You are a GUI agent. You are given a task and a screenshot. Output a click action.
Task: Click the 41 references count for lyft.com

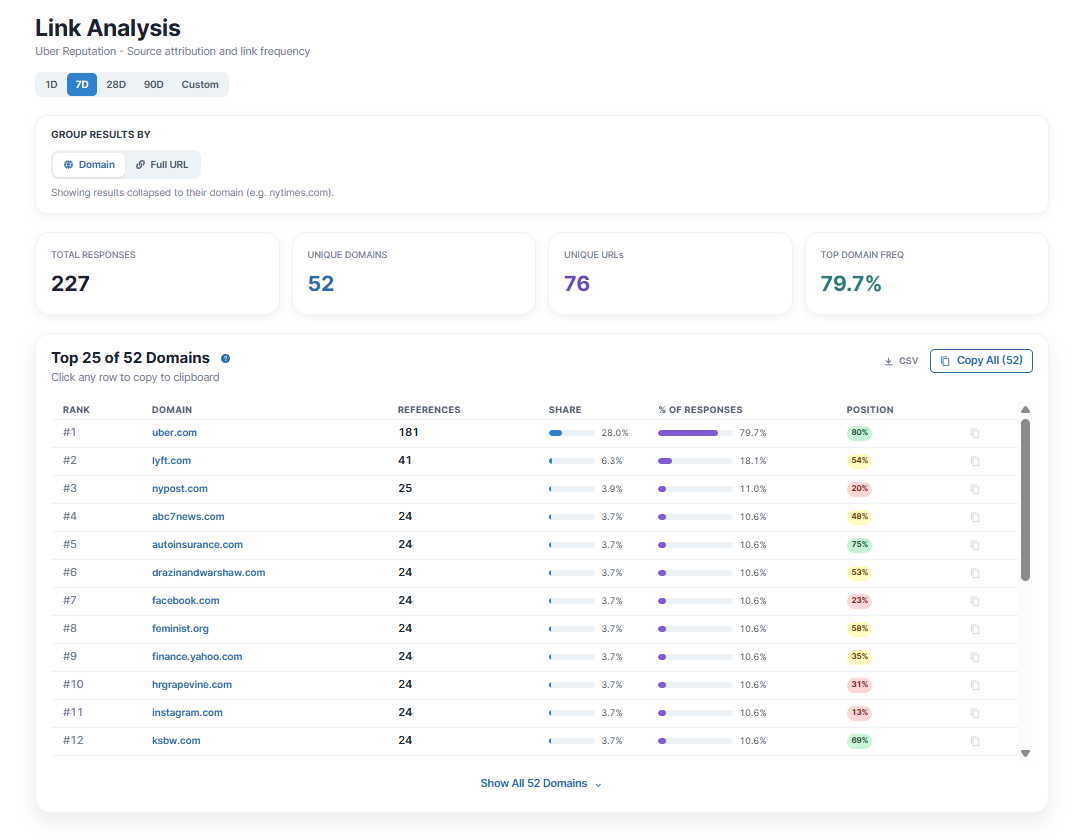405,461
